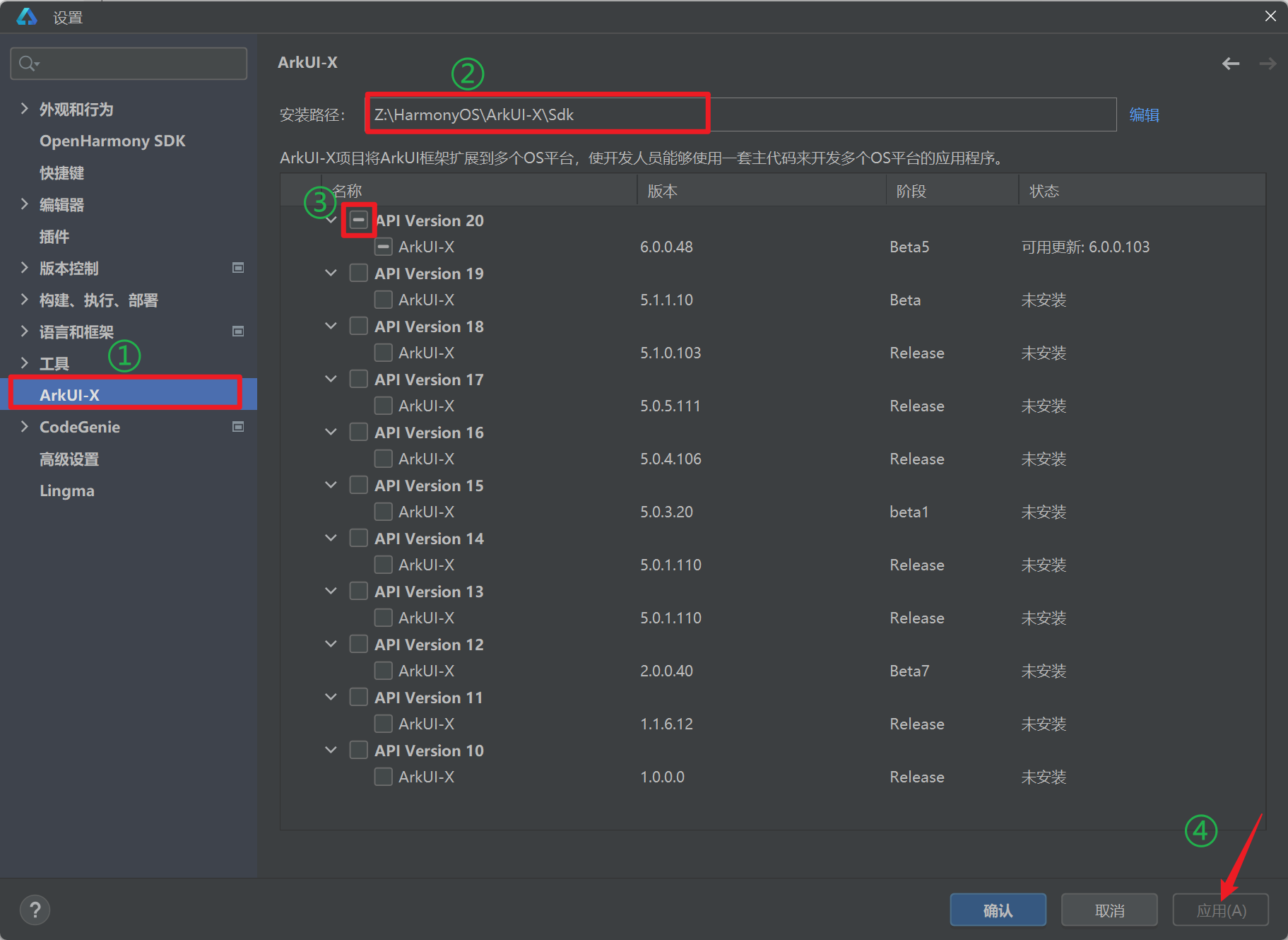
Task: Click the back navigation arrow
Action: click(1230, 64)
